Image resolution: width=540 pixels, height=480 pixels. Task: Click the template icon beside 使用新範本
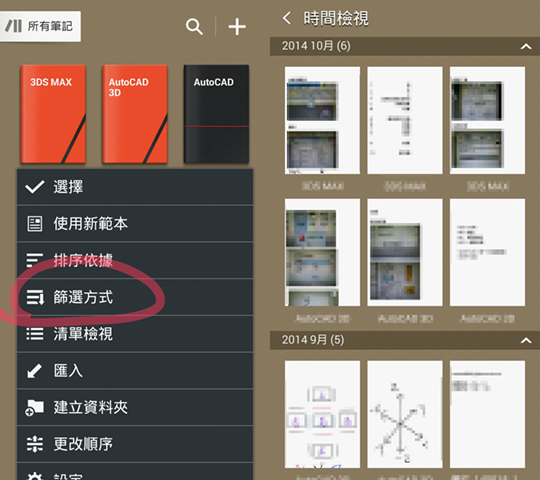[35, 224]
